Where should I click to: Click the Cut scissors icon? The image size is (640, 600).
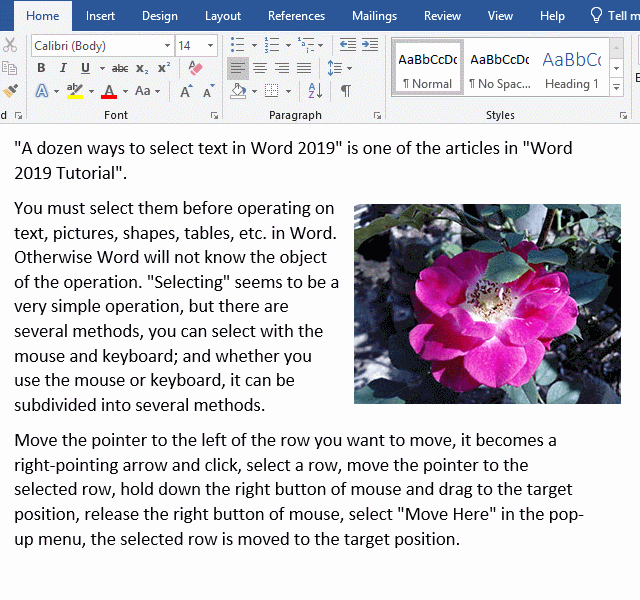9,45
